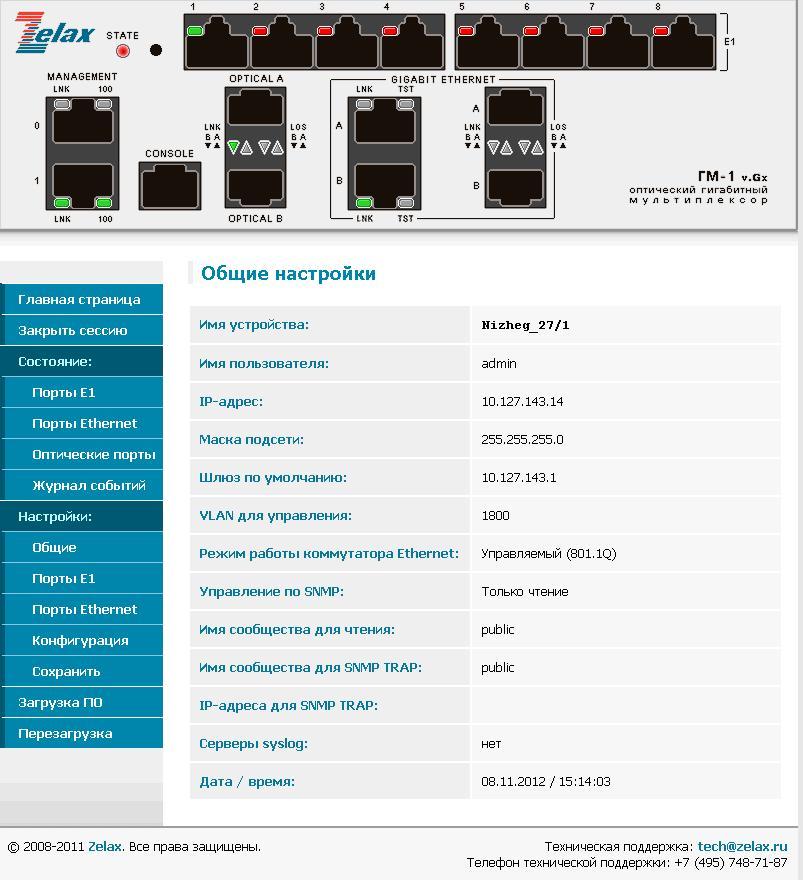Click Gigabit Ethernet RJ45 port A

point(384,121)
